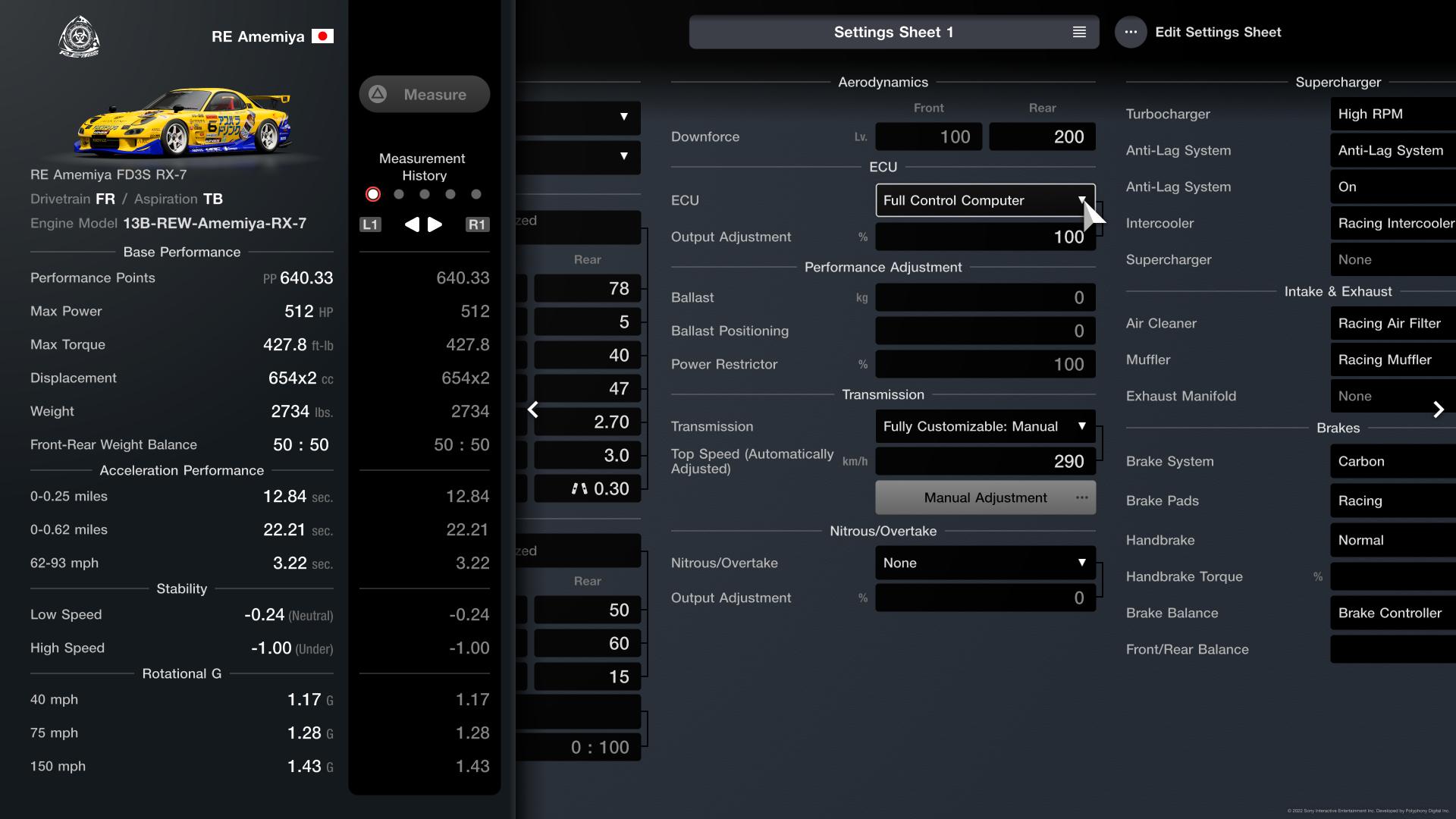Click the L1 shoulder button icon
1456x819 pixels.
click(370, 224)
